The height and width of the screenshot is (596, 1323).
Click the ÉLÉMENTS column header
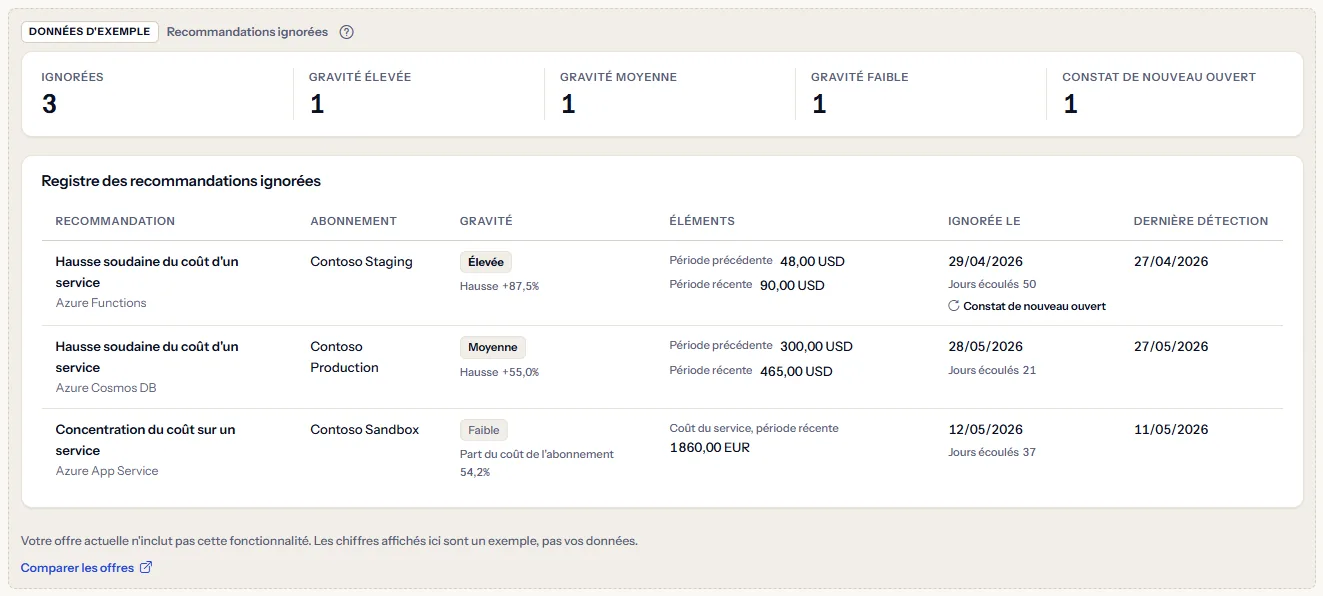[702, 221]
